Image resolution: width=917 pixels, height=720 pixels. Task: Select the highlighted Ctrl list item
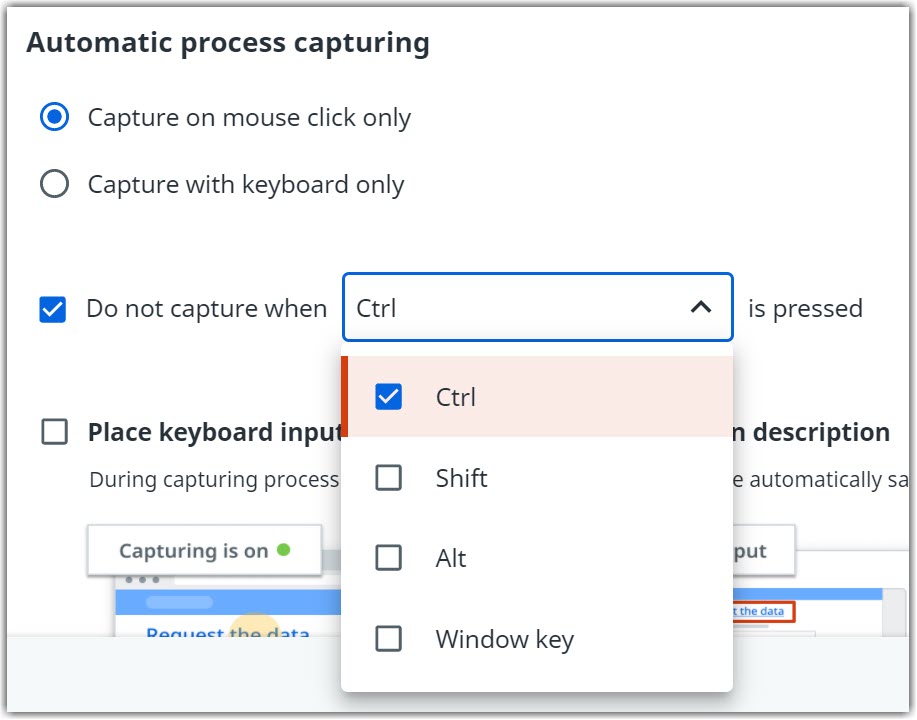pos(537,397)
